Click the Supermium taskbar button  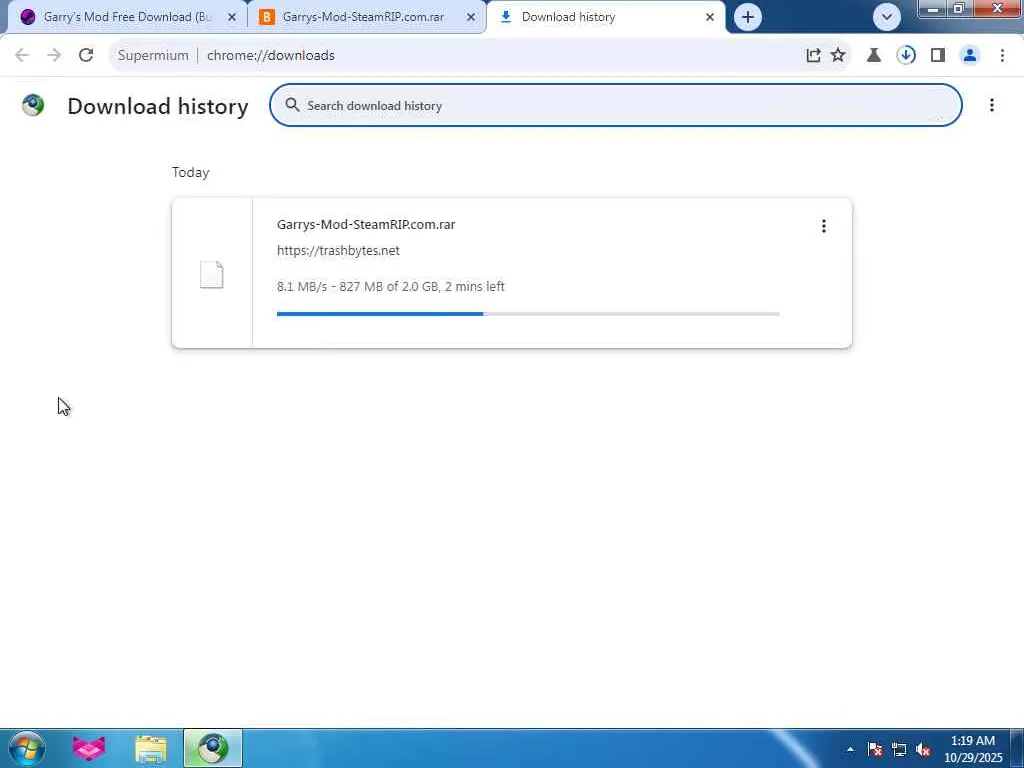click(213, 748)
